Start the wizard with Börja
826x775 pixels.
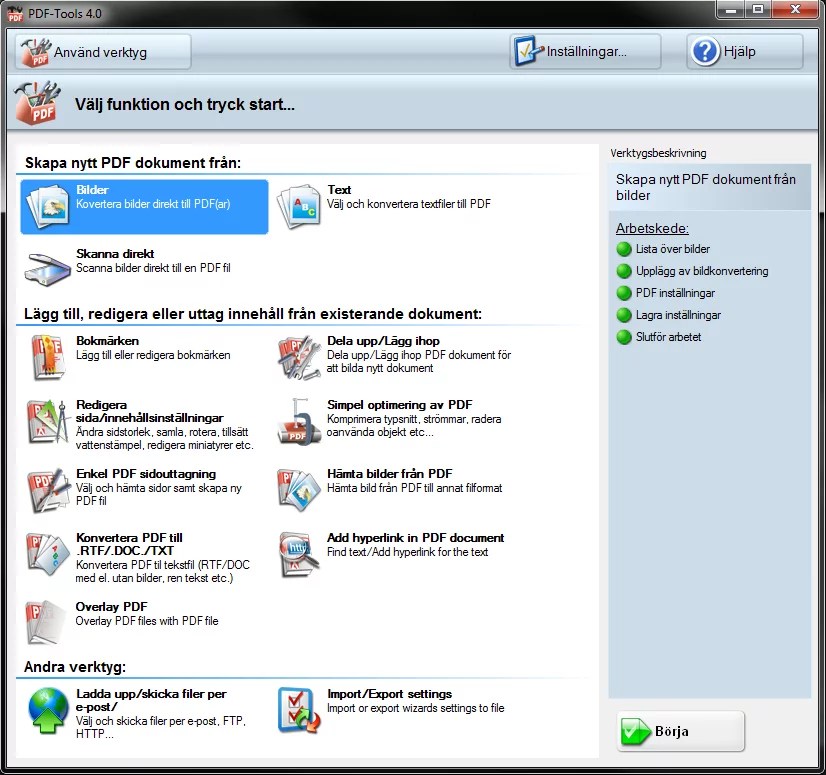point(681,731)
